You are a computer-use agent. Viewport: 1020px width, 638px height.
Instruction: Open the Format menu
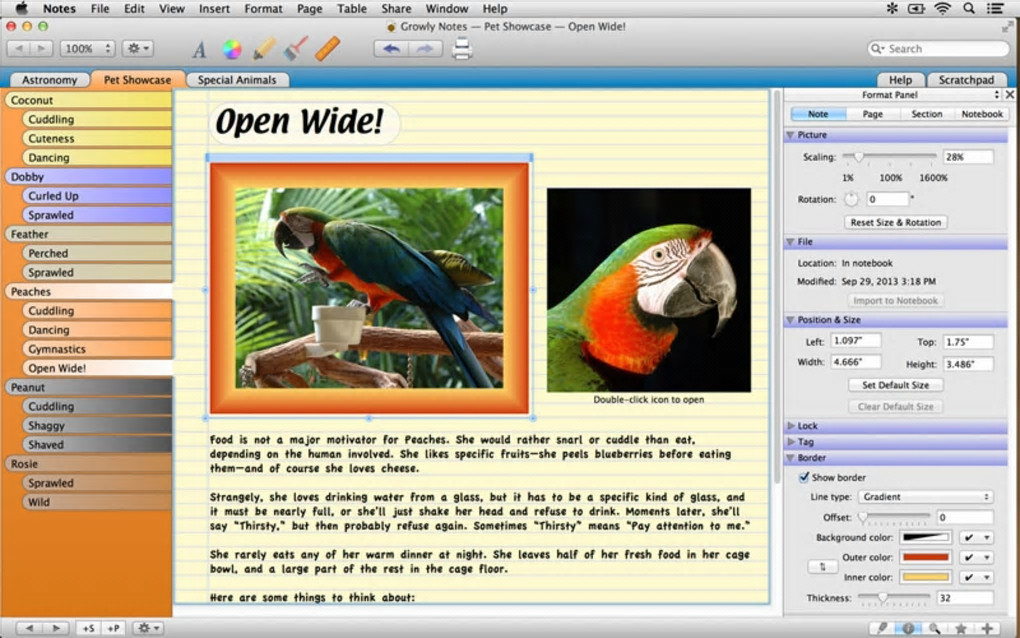pos(263,8)
